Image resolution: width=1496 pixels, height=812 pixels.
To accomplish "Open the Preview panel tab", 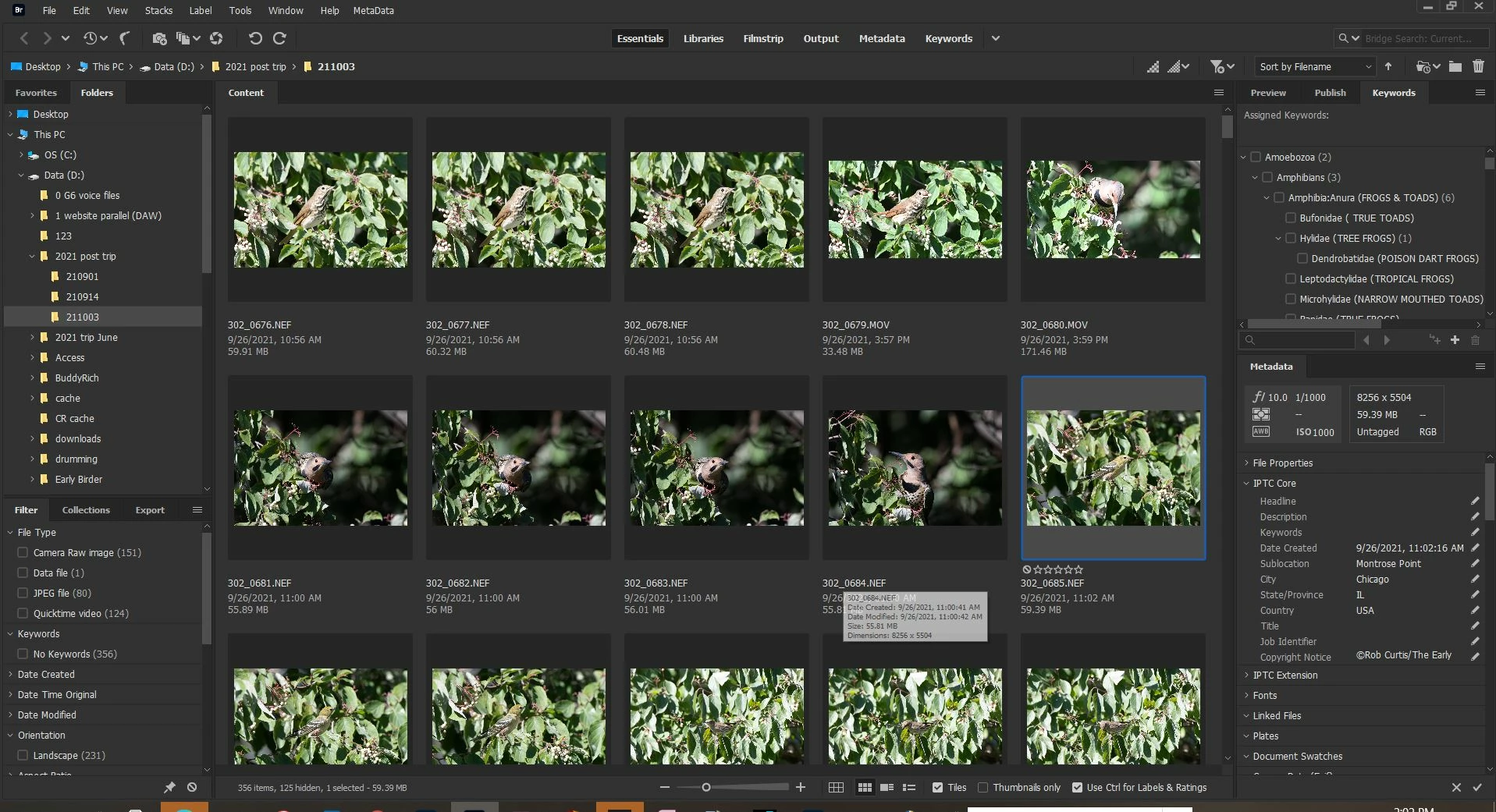I will (1268, 93).
